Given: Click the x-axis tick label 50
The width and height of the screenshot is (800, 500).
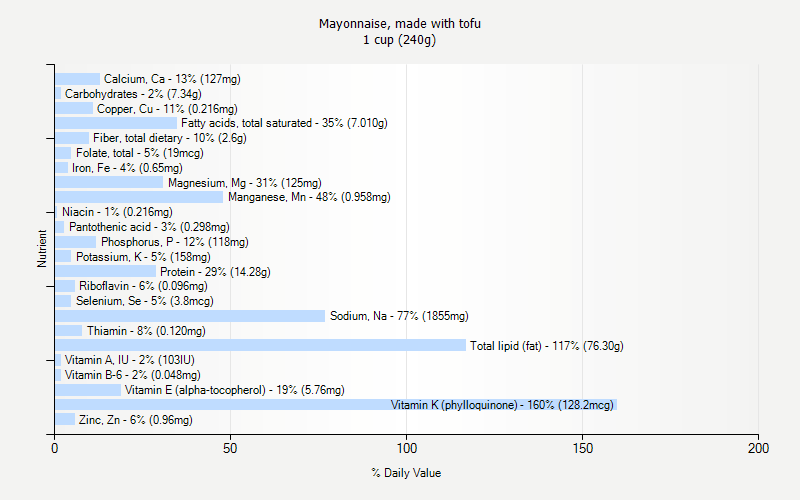Looking at the screenshot, I should coord(230,448).
